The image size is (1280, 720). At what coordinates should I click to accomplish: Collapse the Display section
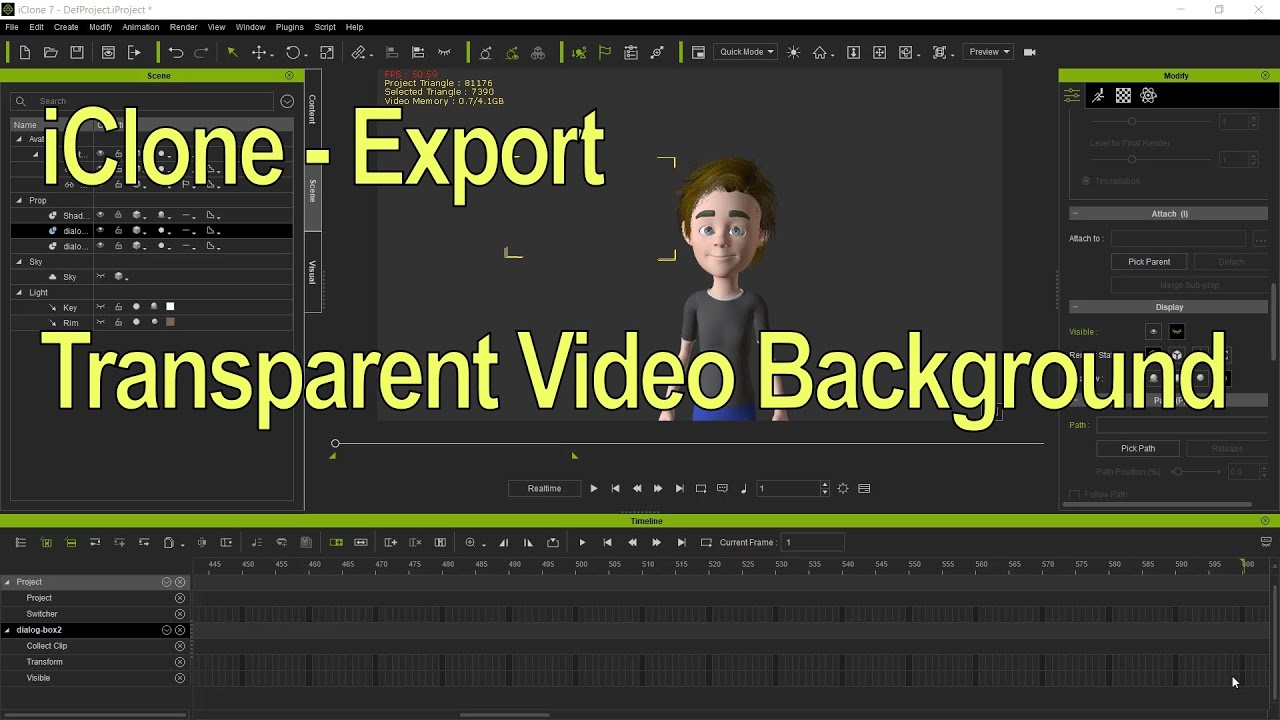pos(1074,307)
